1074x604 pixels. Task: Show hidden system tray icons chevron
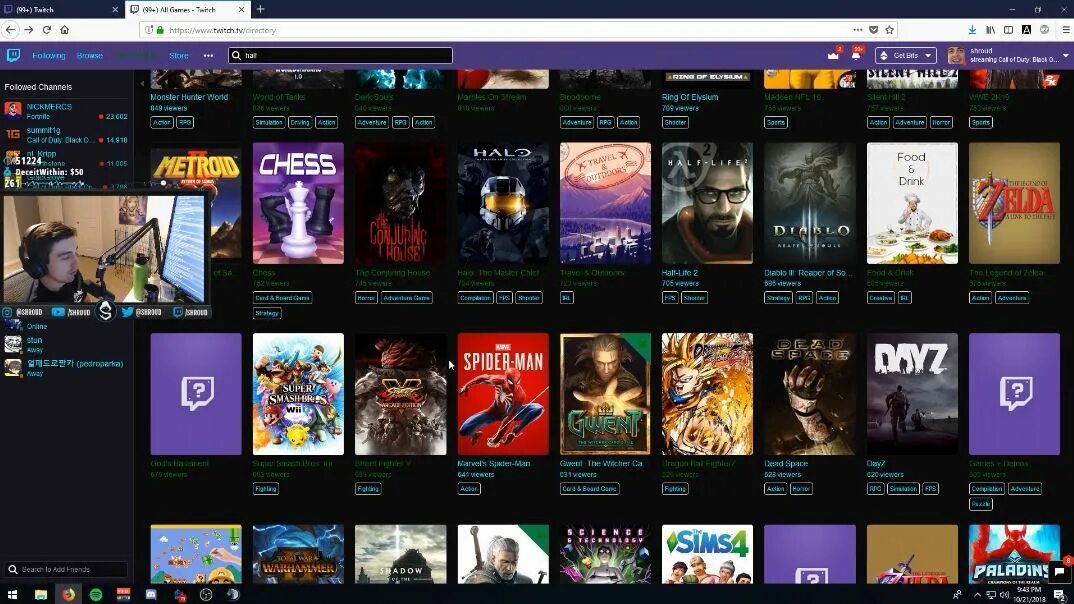pyautogui.click(x=977, y=594)
